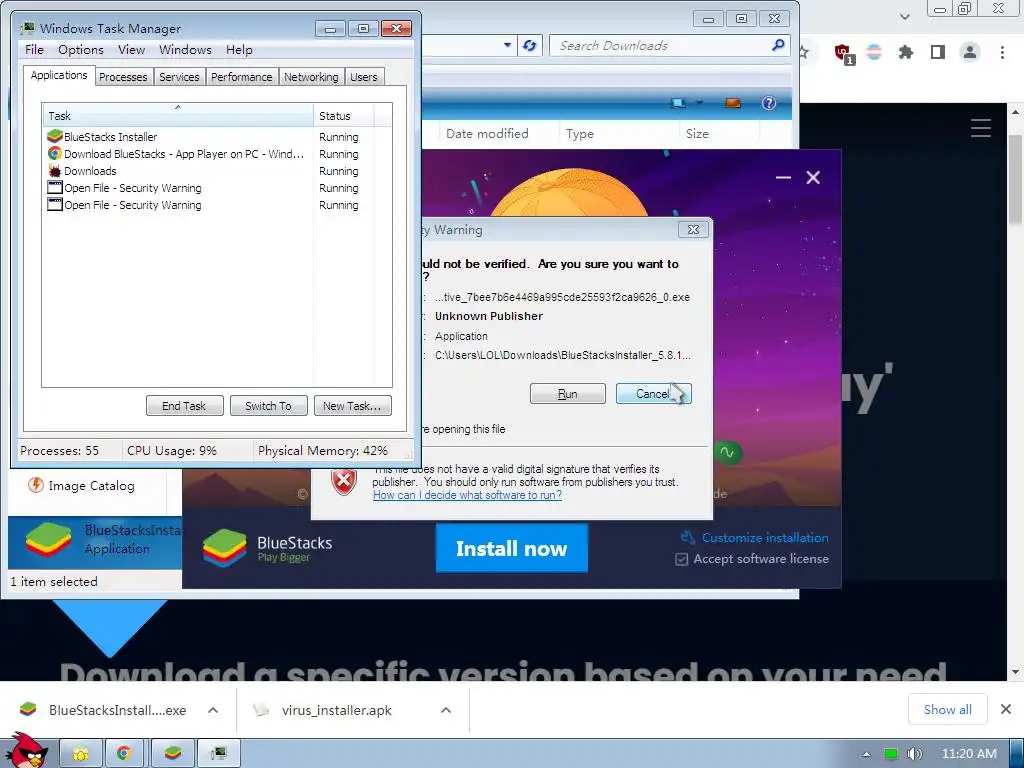
Task: Click the uBlock shield extension icon
Action: [843, 53]
